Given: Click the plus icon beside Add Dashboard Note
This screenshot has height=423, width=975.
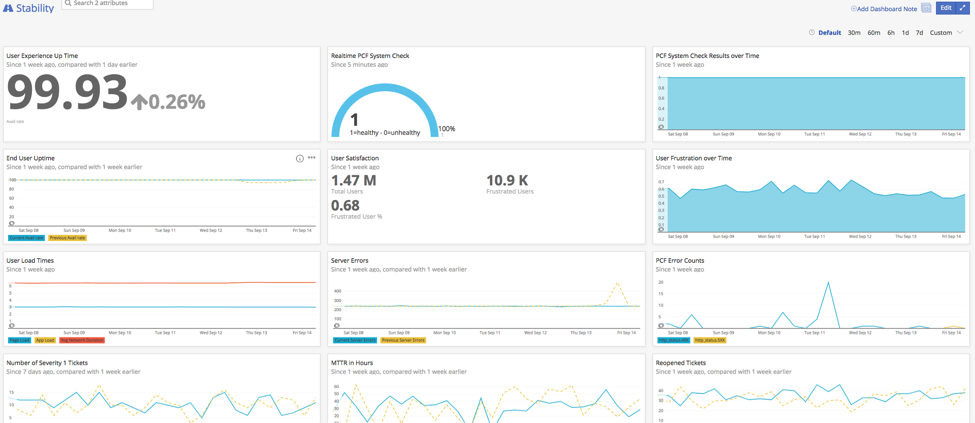Looking at the screenshot, I should (x=854, y=9).
